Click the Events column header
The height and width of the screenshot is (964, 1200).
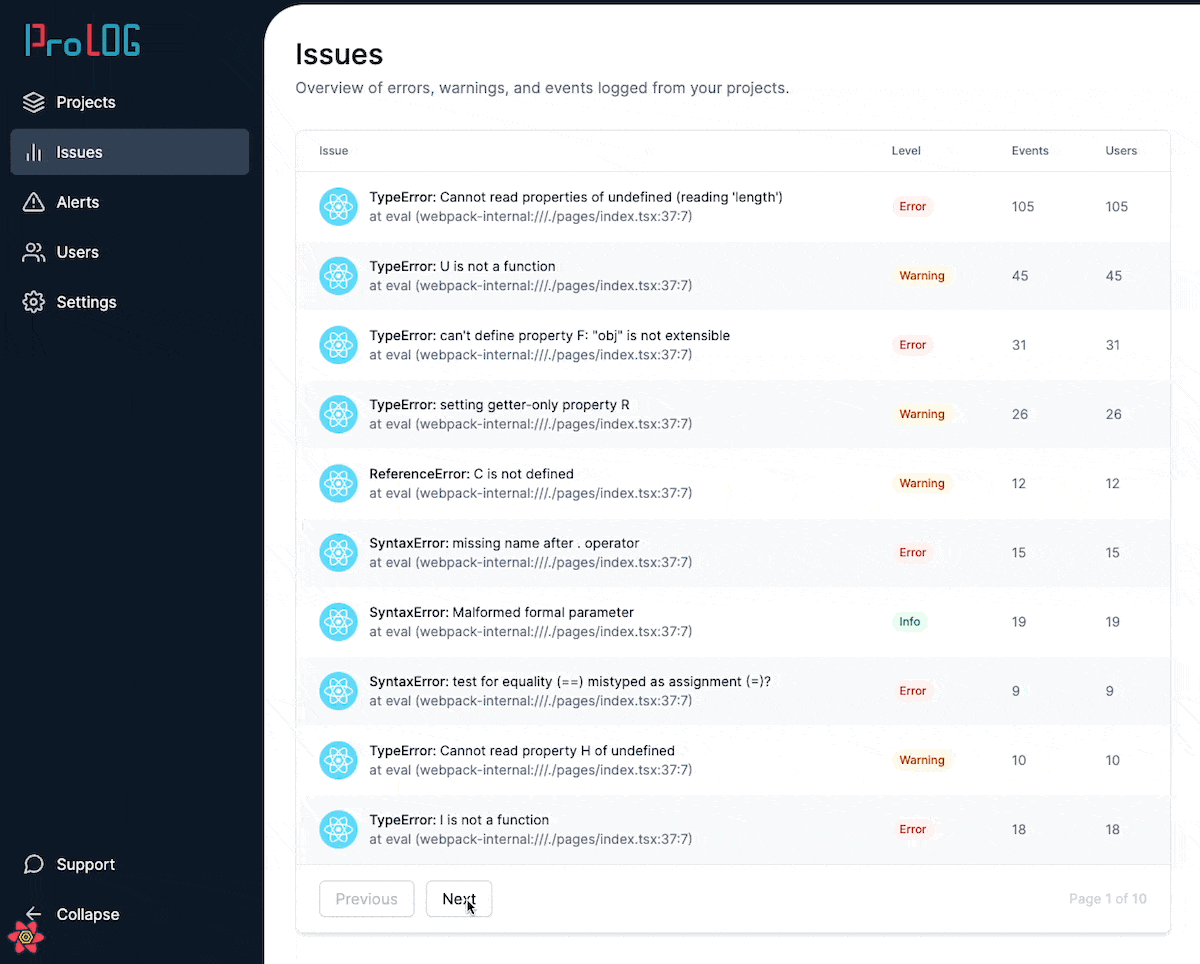tap(1030, 151)
